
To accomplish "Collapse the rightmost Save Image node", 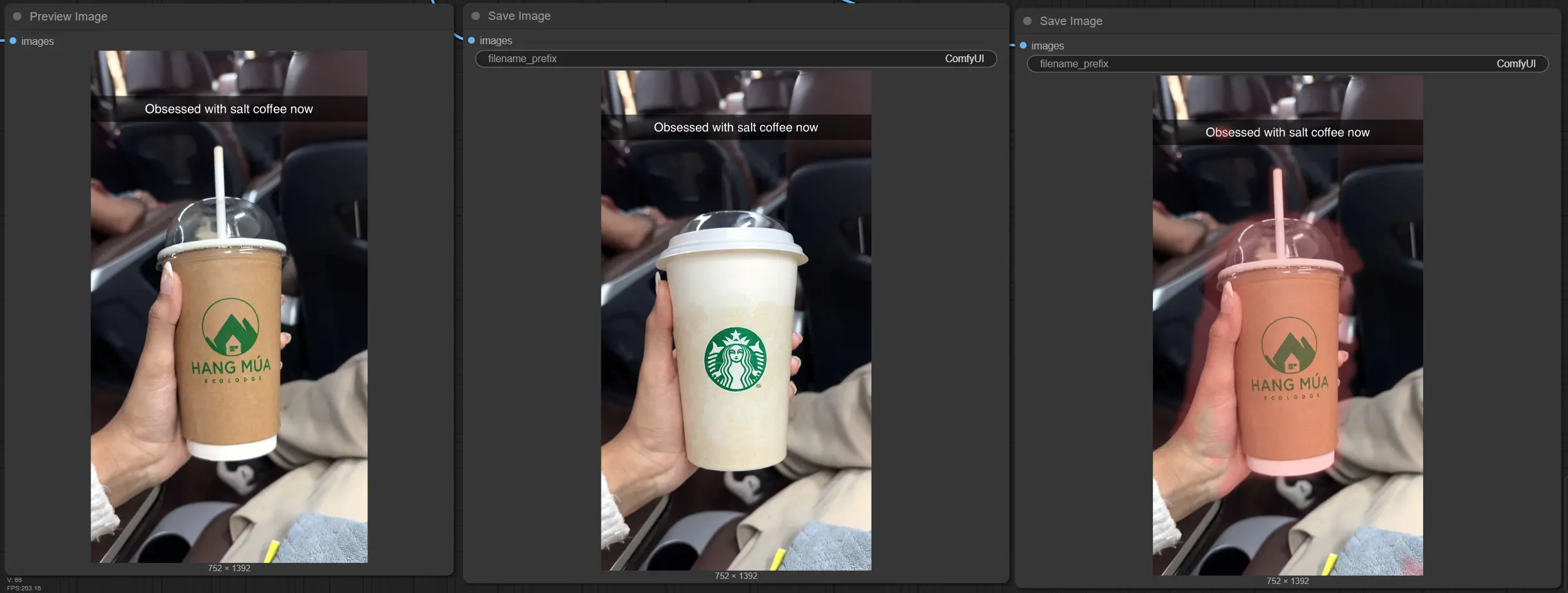I will (x=1027, y=21).
